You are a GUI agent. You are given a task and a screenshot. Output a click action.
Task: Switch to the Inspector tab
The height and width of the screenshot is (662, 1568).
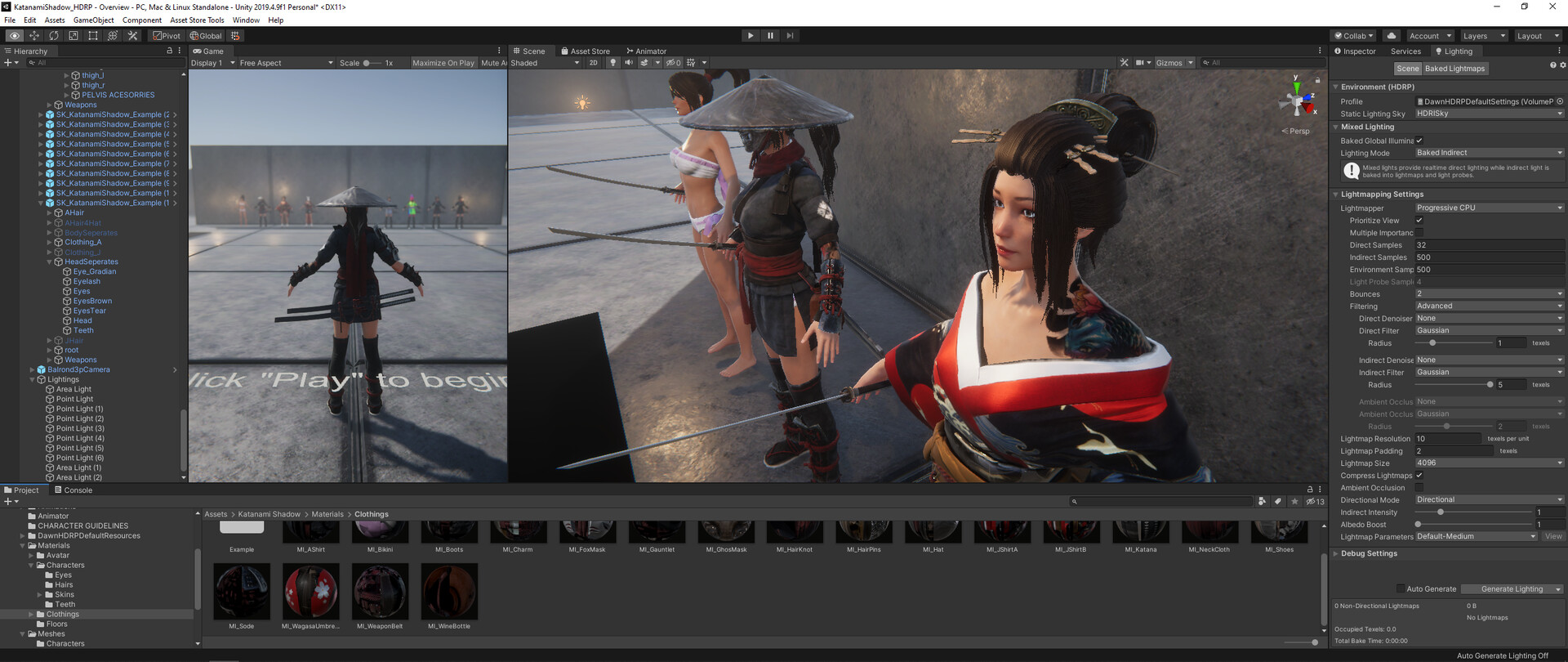pos(1355,51)
